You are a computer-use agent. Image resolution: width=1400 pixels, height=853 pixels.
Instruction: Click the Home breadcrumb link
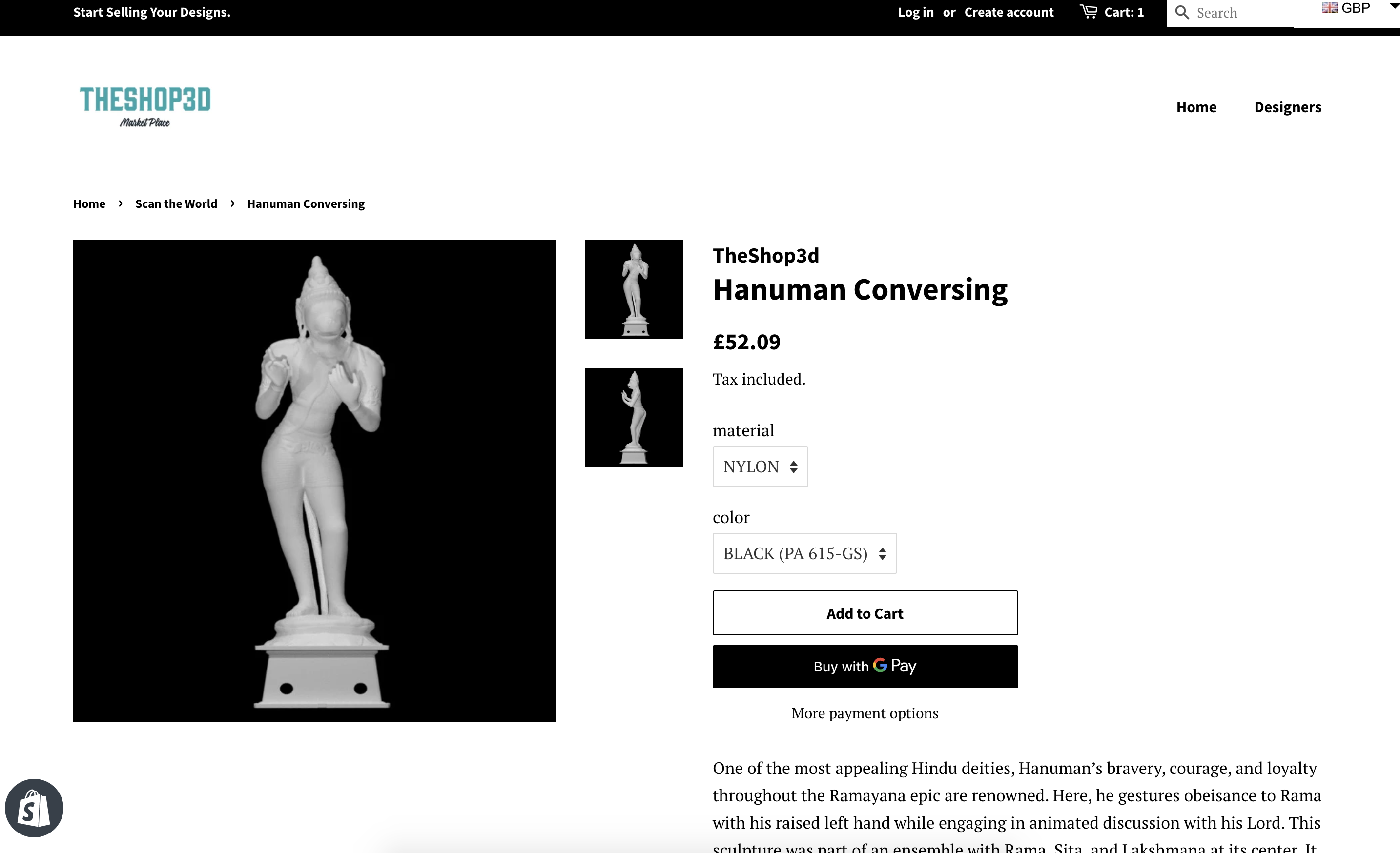click(x=89, y=203)
